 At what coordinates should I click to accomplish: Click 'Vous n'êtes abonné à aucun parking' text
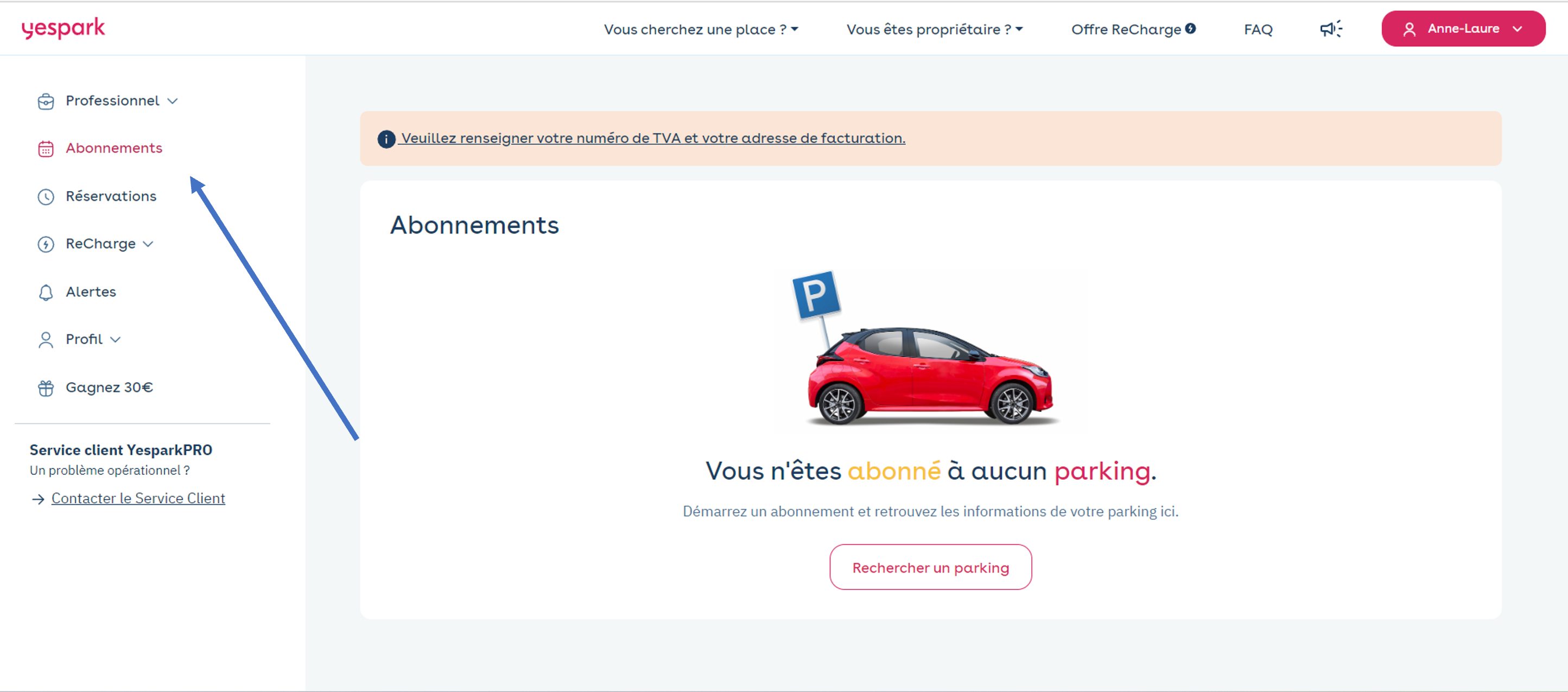(x=930, y=471)
